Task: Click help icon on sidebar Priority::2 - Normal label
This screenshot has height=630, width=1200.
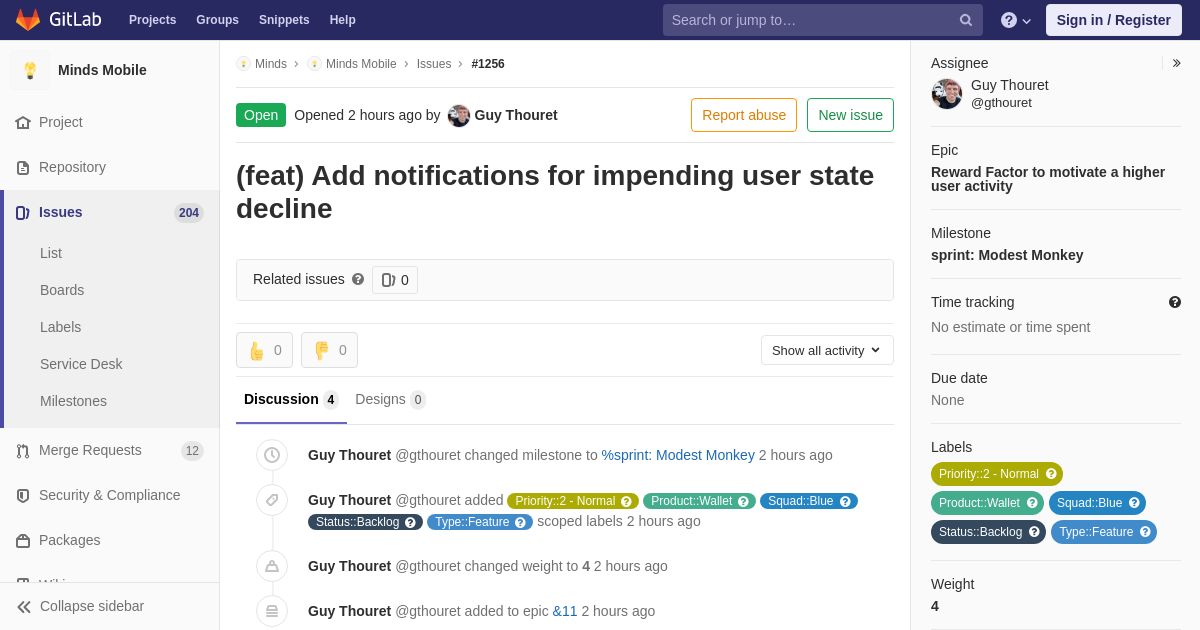Action: click(1051, 474)
